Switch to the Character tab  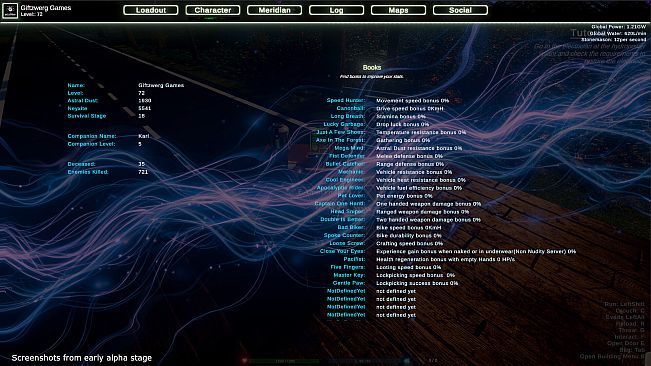213,10
